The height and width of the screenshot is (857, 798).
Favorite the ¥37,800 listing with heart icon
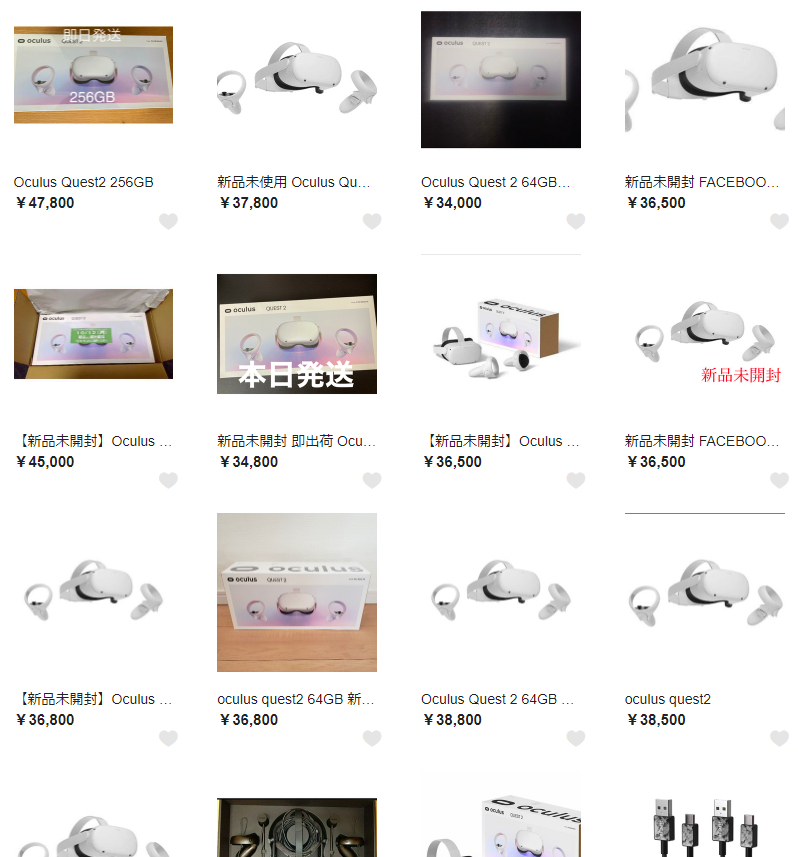(372, 221)
